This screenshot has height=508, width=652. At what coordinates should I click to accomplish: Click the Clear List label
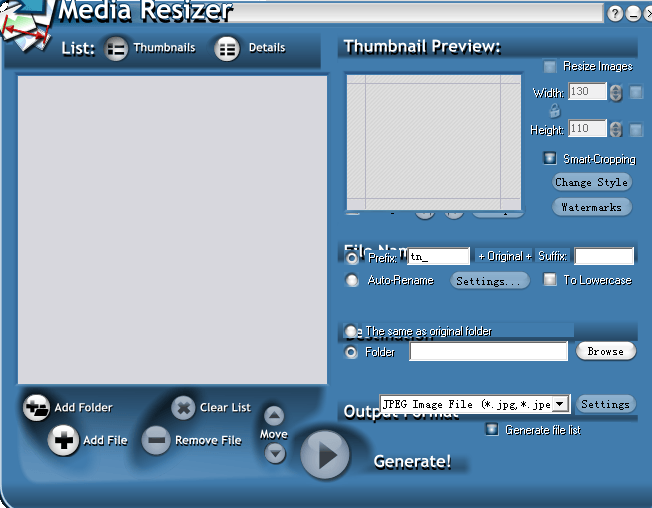click(225, 407)
